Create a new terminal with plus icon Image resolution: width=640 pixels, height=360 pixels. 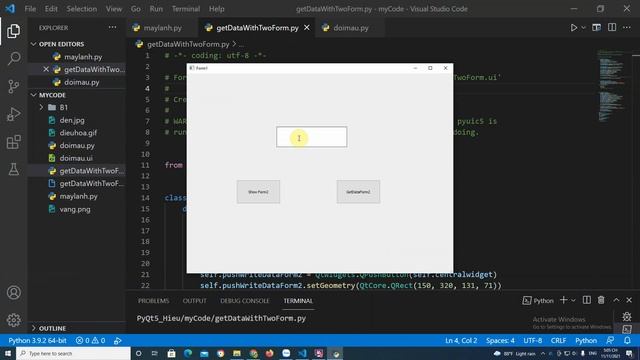(563, 300)
